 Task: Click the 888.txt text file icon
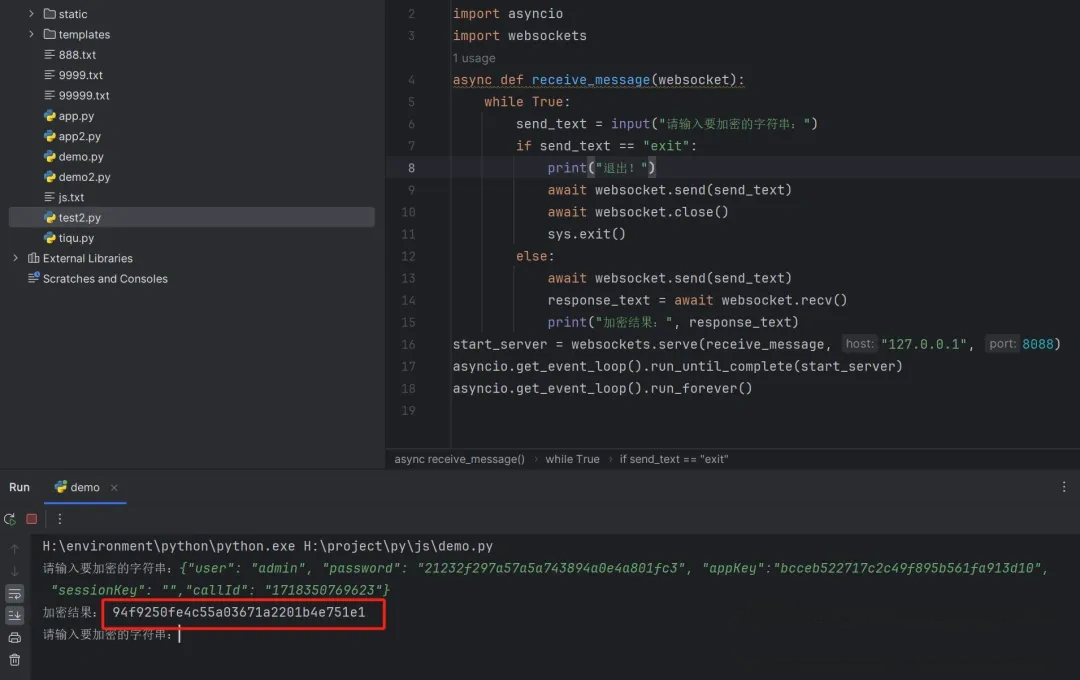[x=50, y=54]
